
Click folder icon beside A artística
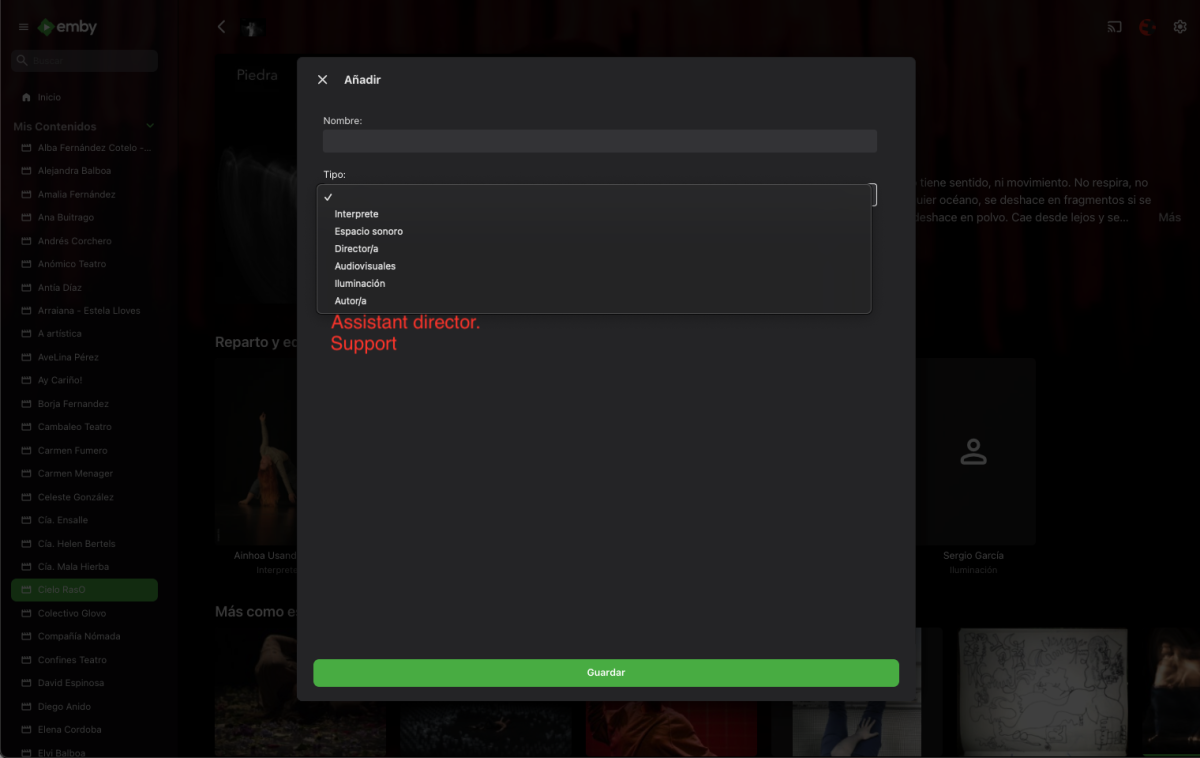(27, 334)
